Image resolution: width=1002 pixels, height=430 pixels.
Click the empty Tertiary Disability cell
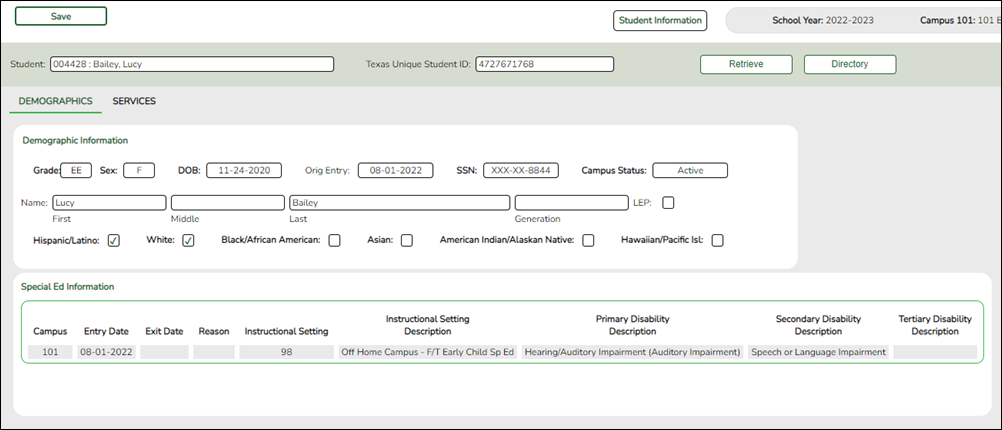pos(935,352)
